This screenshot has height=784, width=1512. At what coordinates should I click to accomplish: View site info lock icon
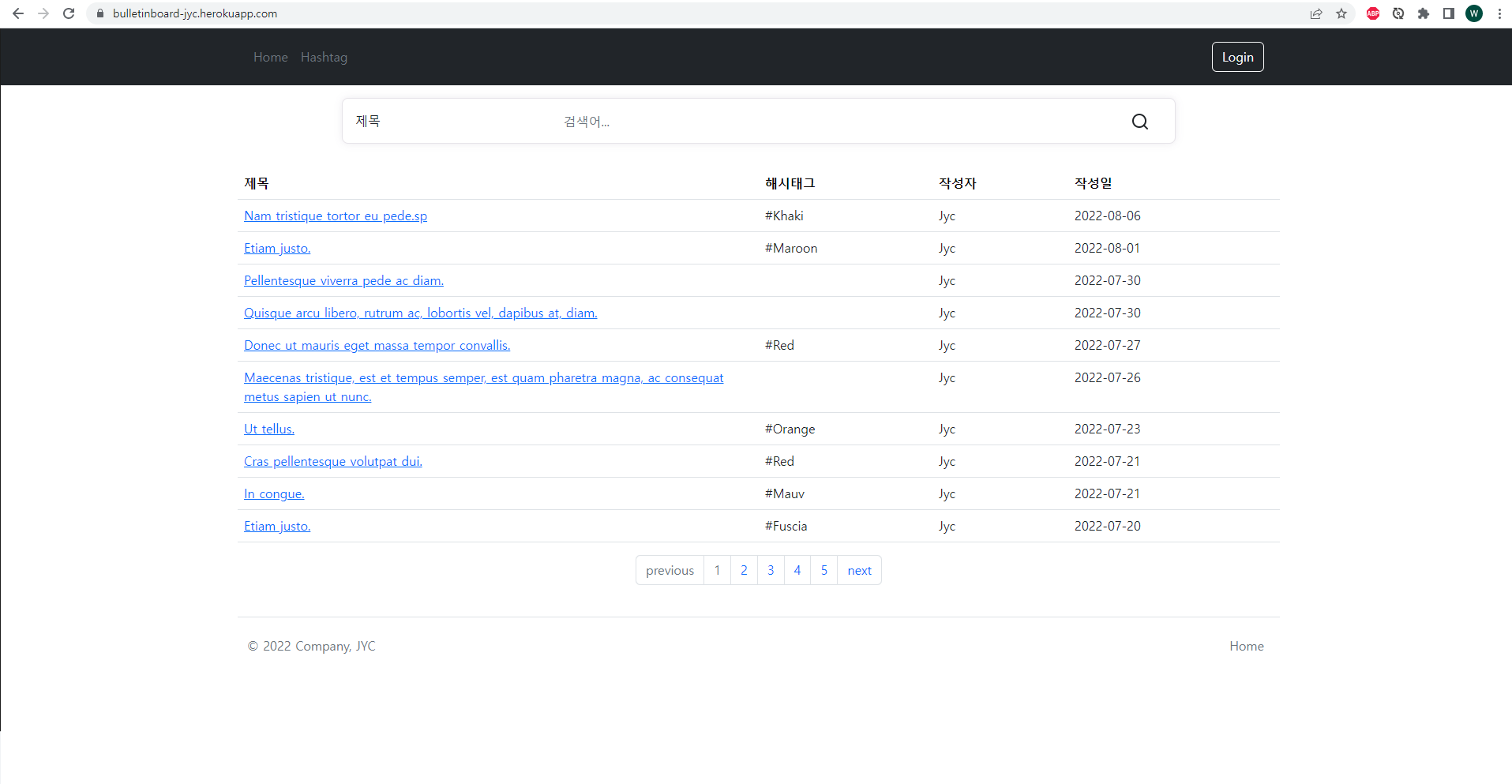click(100, 13)
